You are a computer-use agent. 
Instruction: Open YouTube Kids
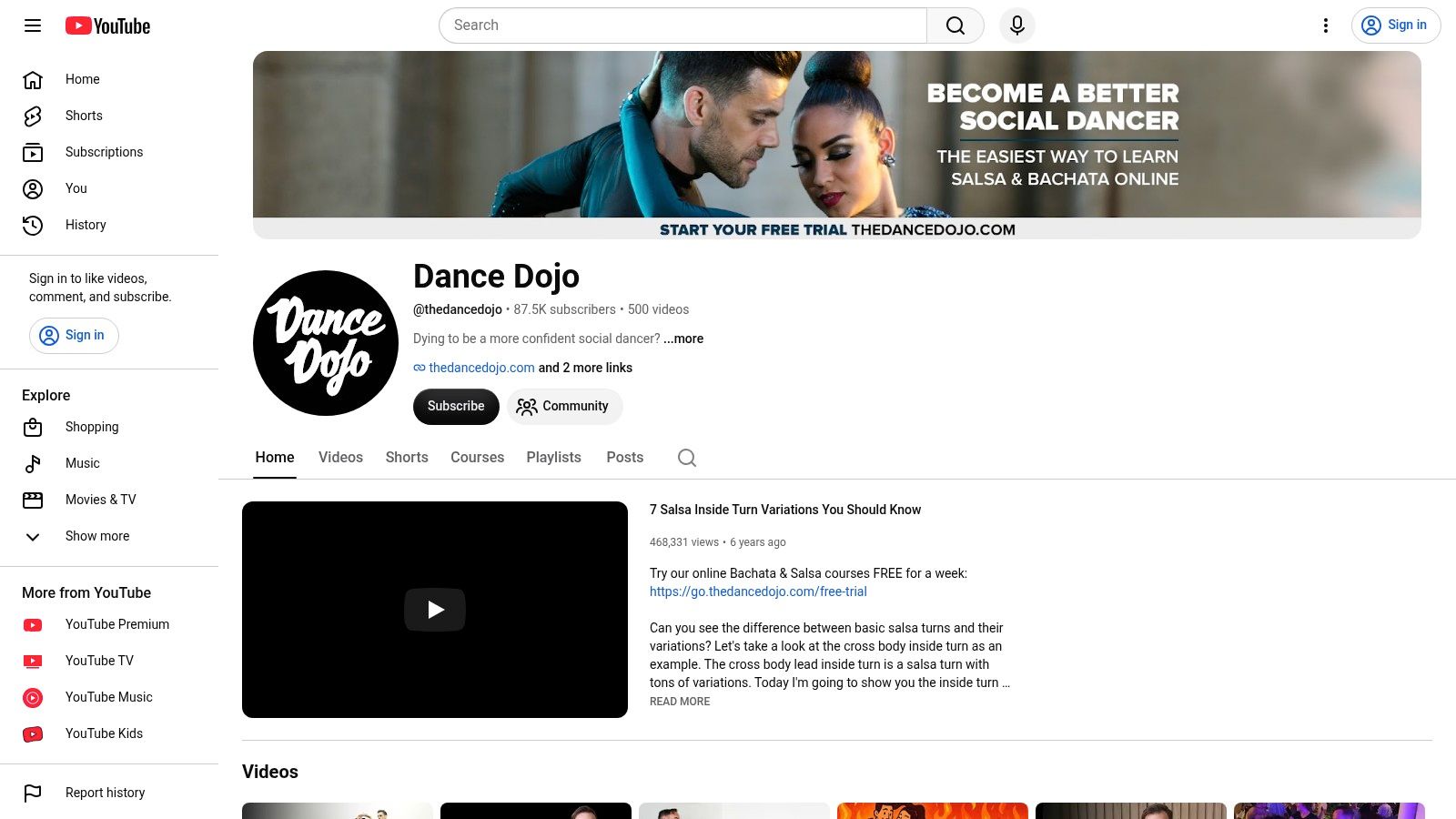pyautogui.click(x=109, y=733)
